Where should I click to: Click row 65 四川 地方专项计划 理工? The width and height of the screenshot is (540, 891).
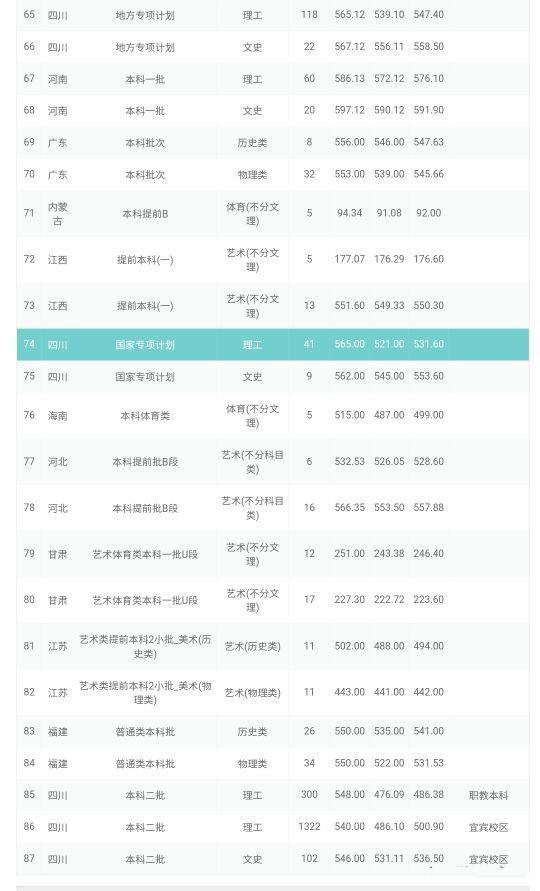coord(273,15)
